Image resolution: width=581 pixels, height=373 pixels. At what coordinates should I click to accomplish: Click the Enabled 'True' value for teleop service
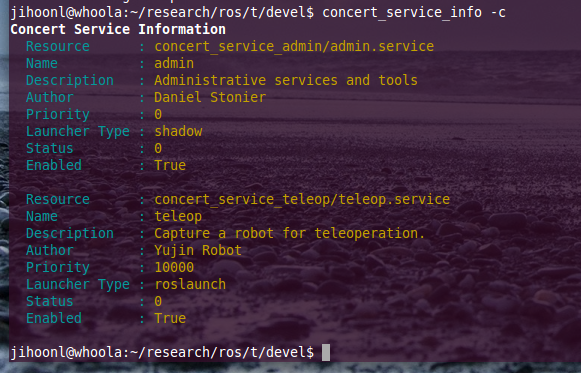click(x=170, y=318)
